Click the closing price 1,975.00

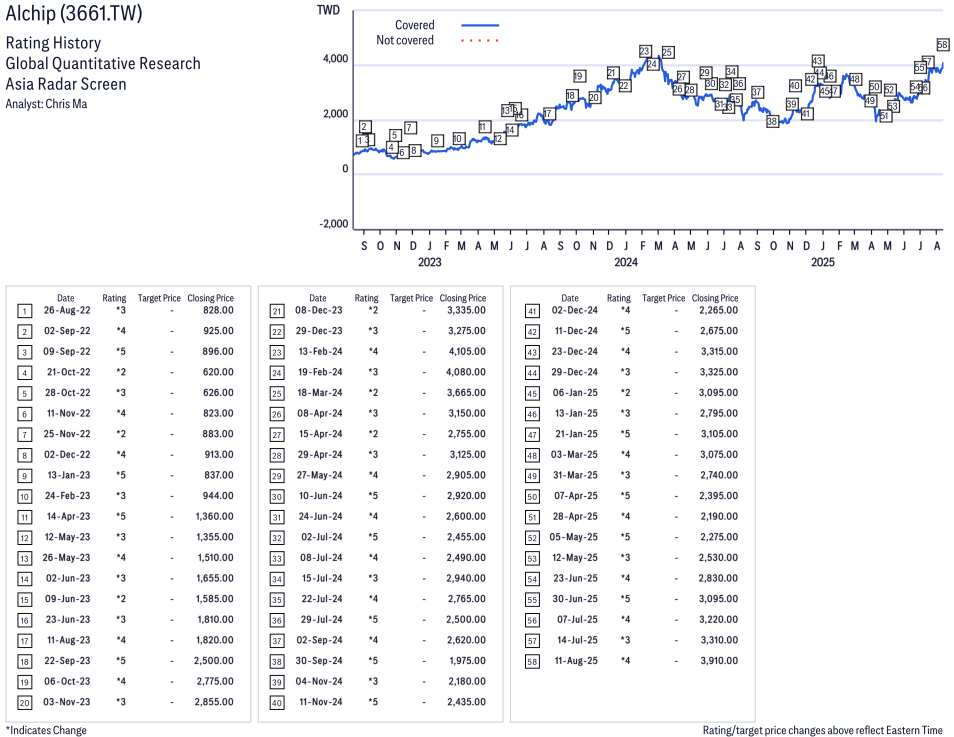pos(468,661)
